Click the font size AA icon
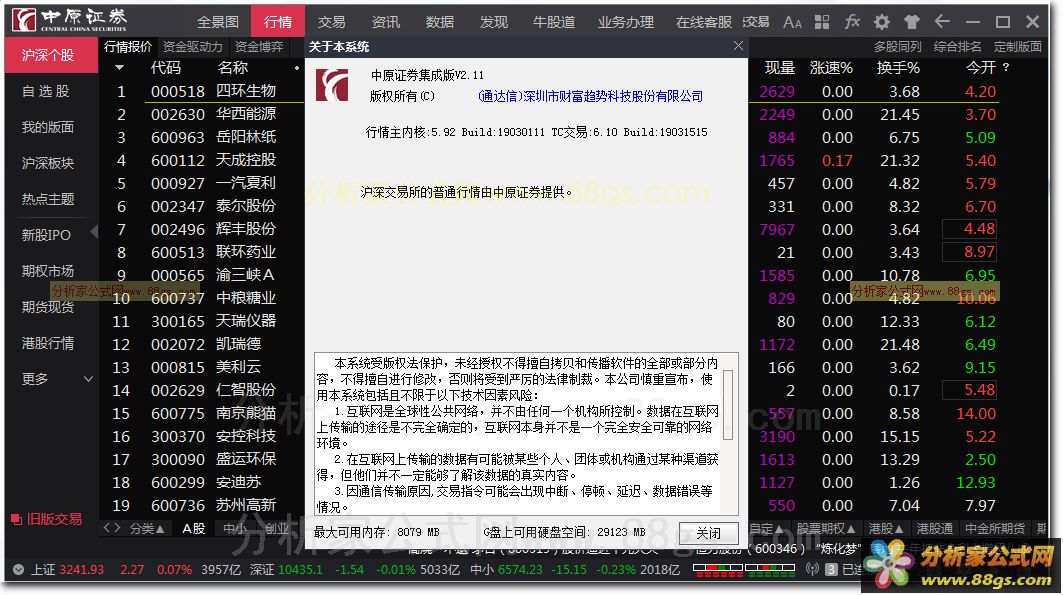 792,22
